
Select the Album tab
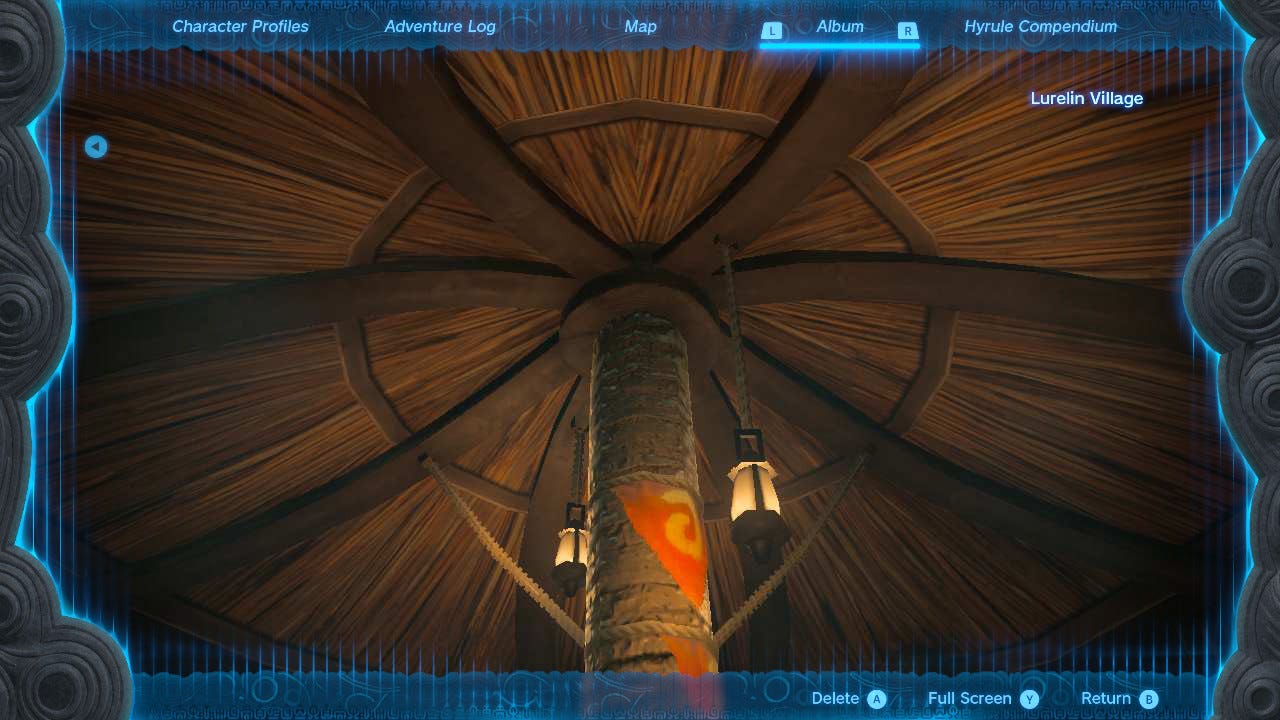tap(840, 27)
